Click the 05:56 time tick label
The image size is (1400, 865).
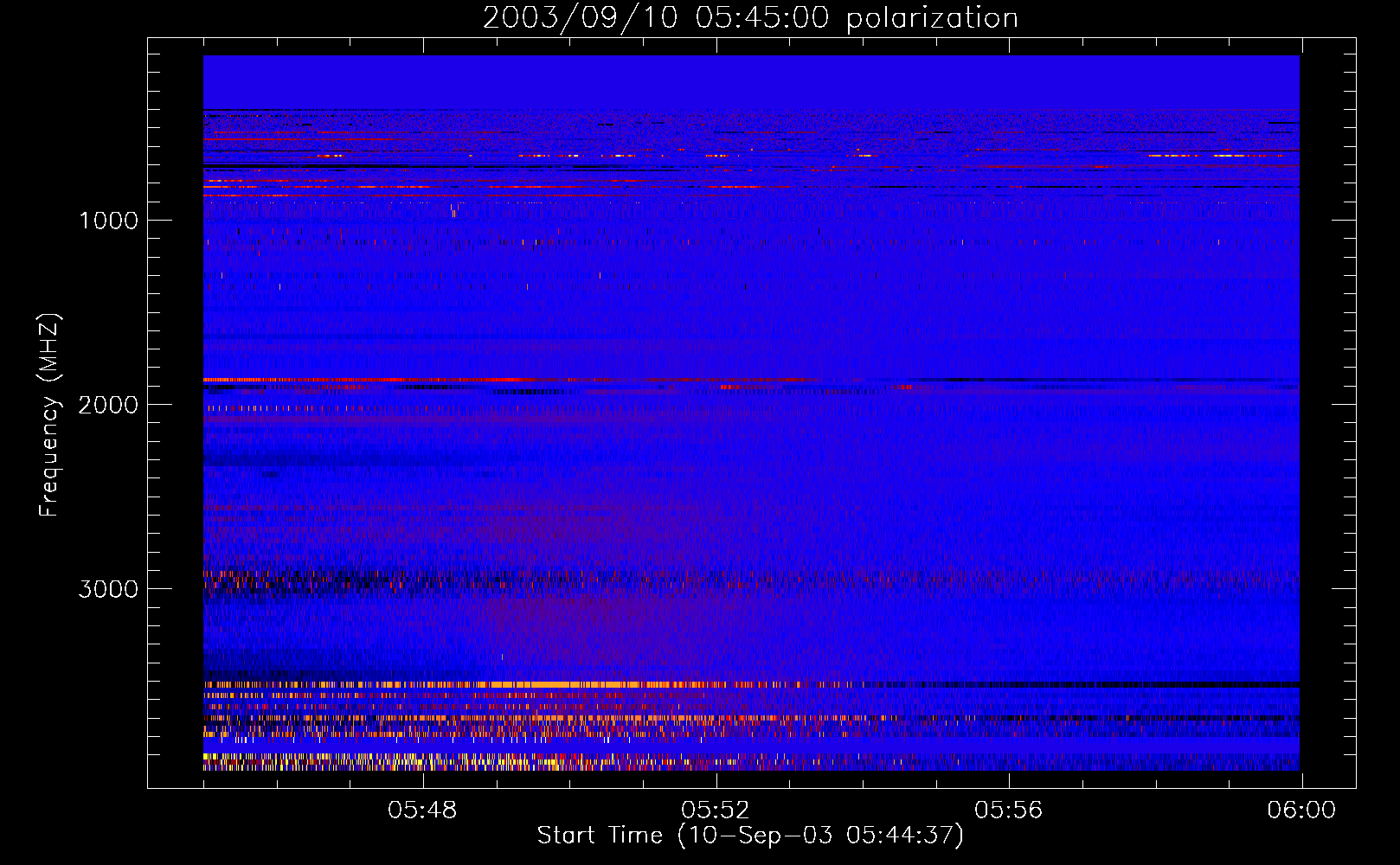pos(1009,811)
